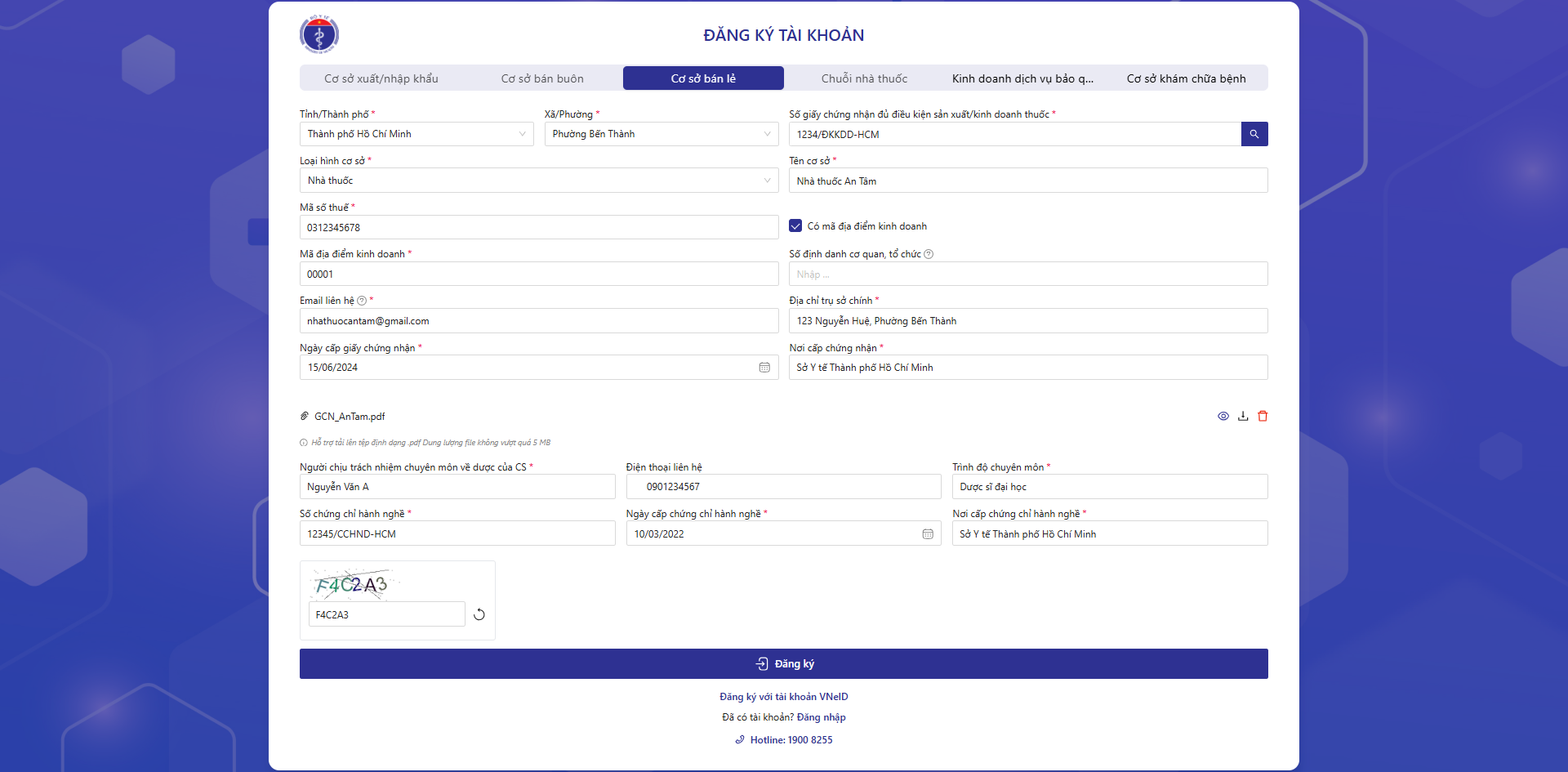Switch to Cơ sở khám chữa bệnh tab
The width and height of the screenshot is (1568, 772).
[x=1186, y=78]
